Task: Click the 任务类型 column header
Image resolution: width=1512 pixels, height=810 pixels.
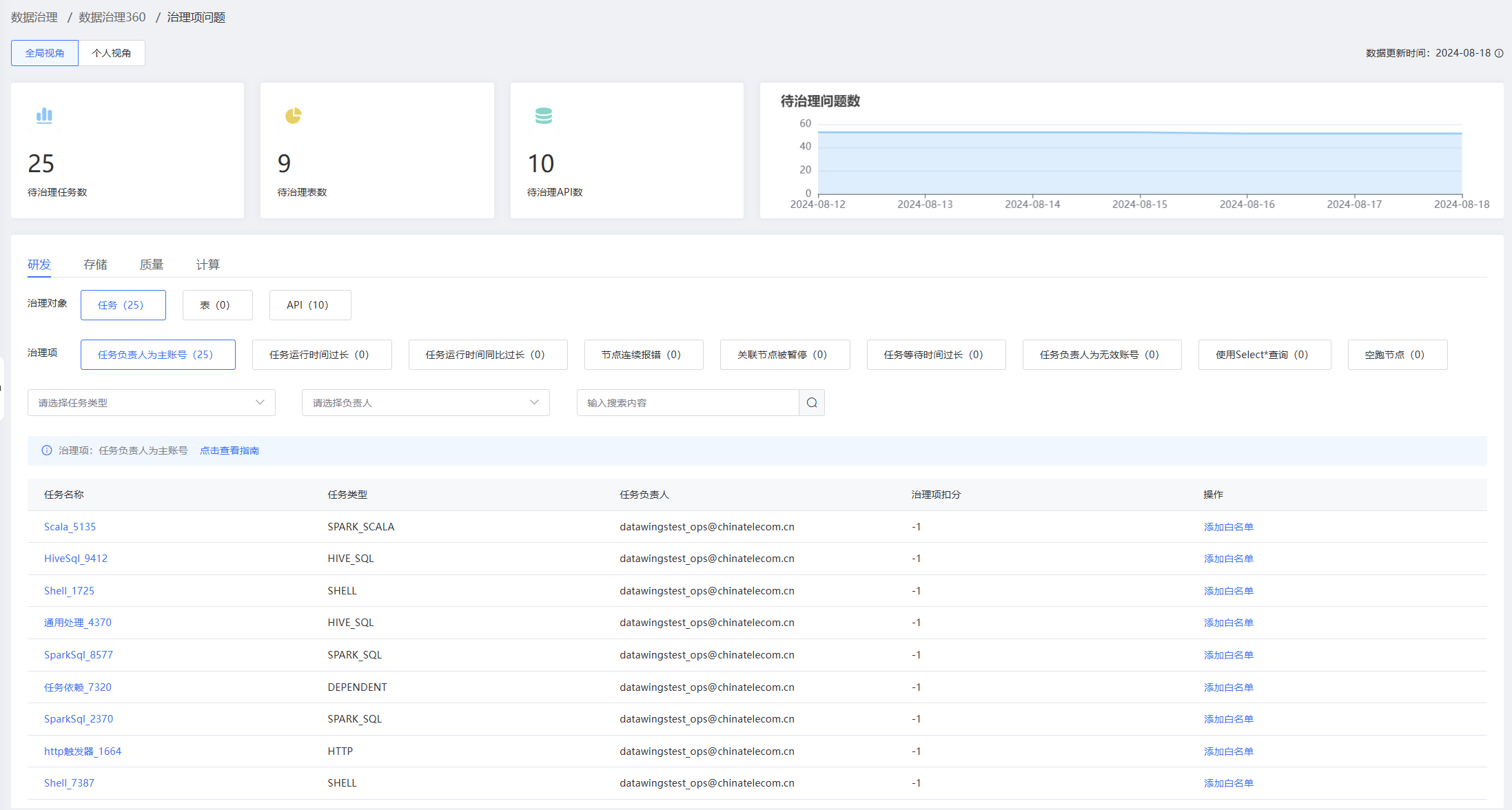Action: click(x=347, y=495)
